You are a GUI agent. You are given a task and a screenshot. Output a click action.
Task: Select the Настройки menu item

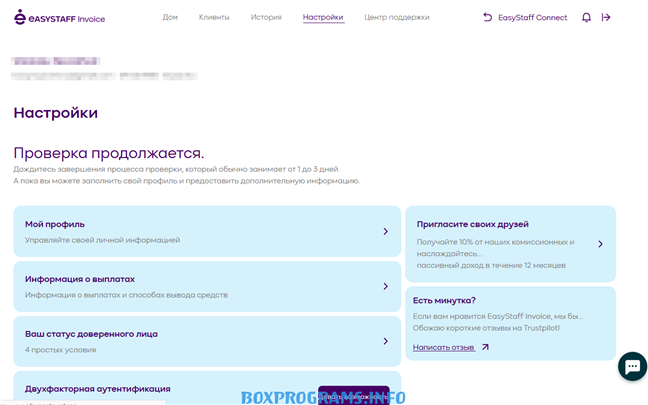click(x=323, y=18)
